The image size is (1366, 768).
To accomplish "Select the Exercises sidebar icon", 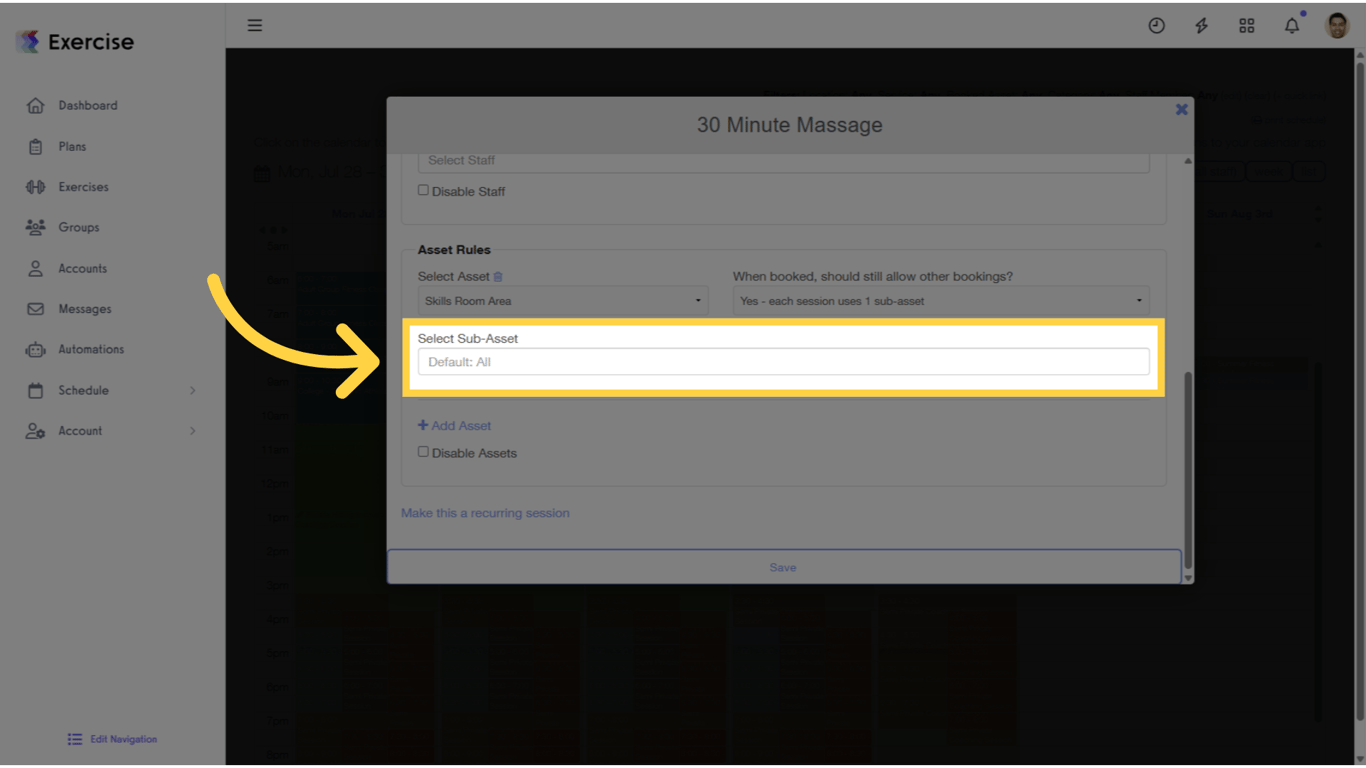I will (x=82, y=186).
